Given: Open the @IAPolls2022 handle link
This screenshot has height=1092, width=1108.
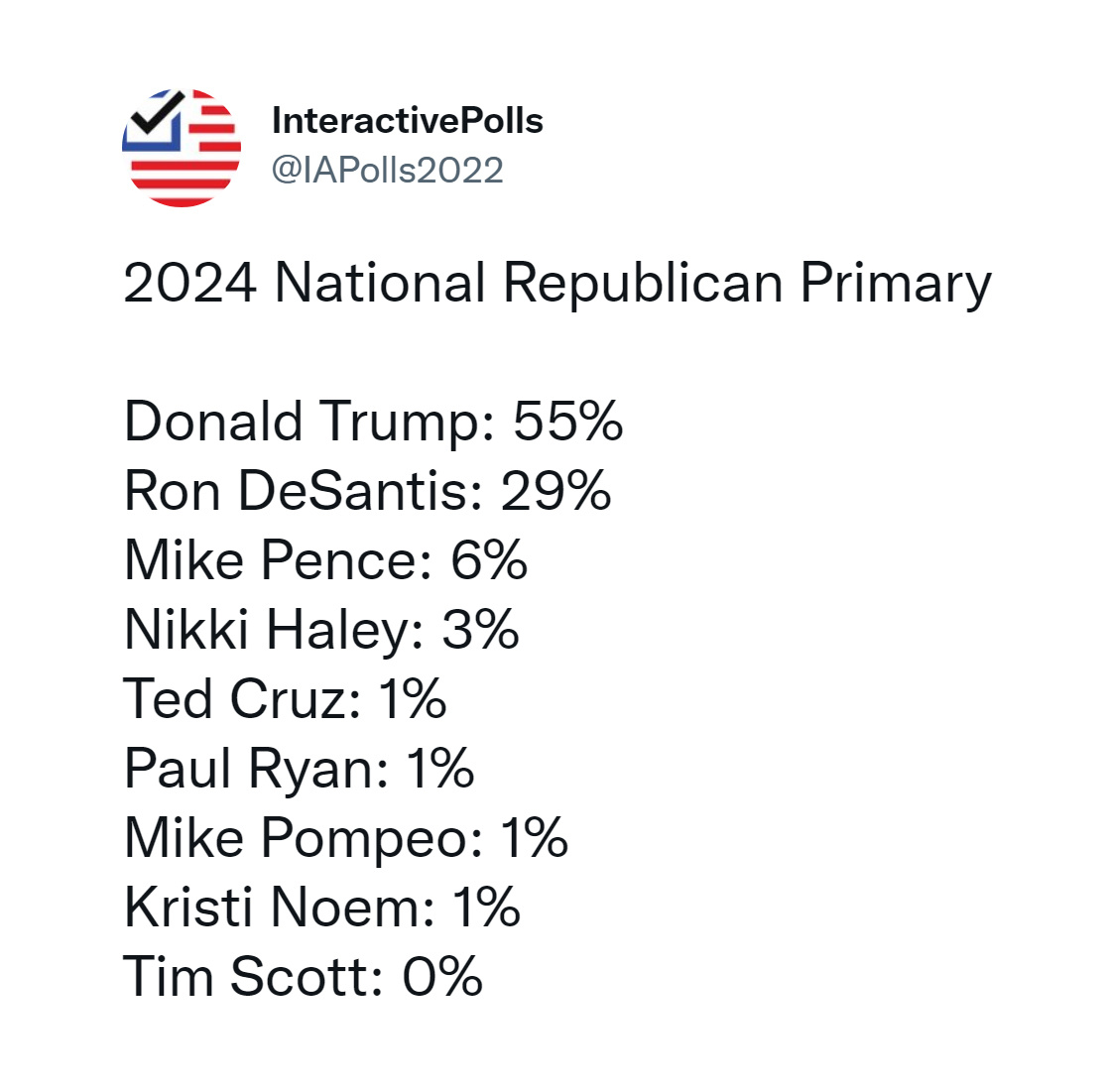Looking at the screenshot, I should click(387, 171).
